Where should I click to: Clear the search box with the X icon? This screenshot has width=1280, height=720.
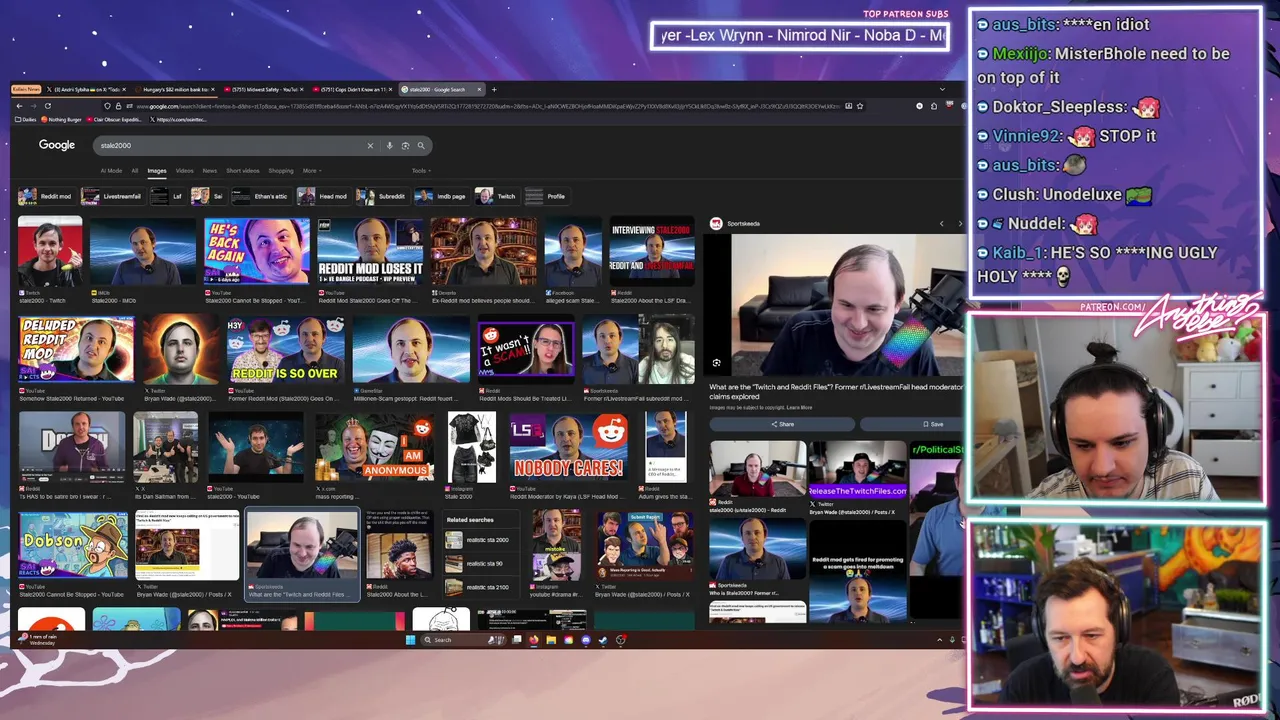[x=370, y=146]
